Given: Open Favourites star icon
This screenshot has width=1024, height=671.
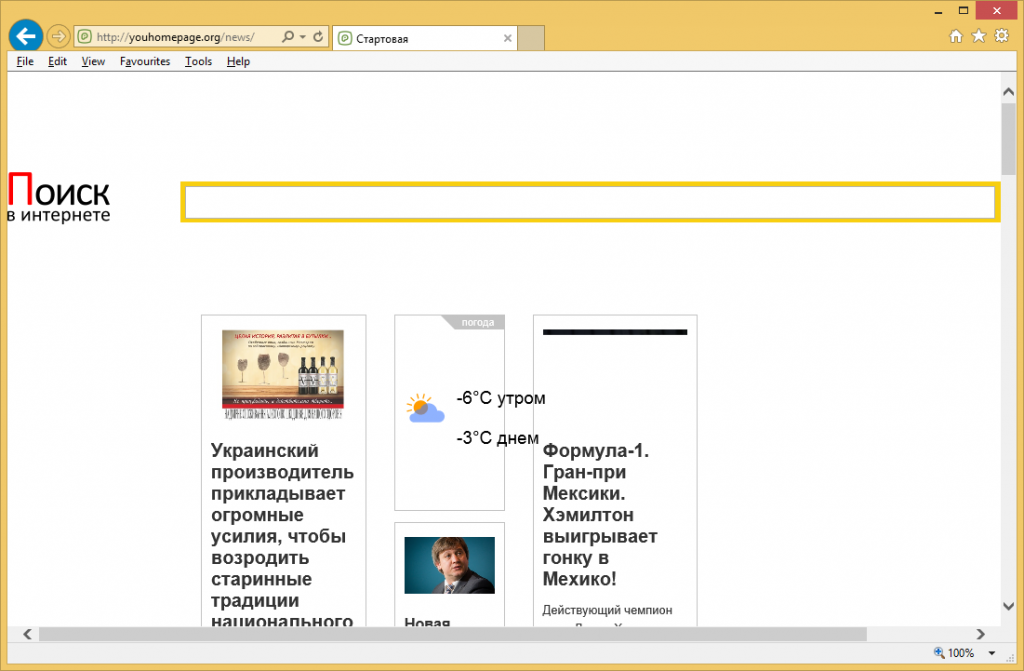Looking at the screenshot, I should click(979, 37).
